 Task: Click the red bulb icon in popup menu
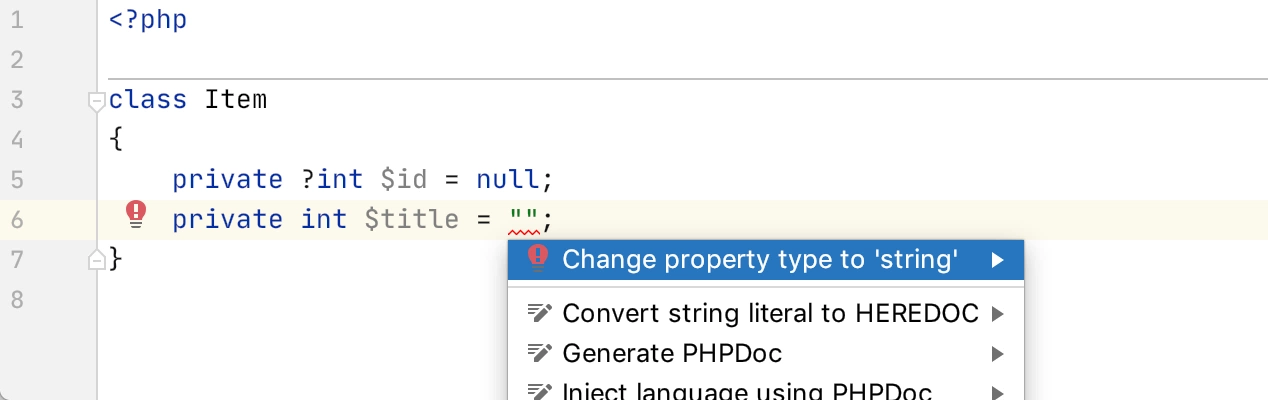tap(538, 259)
